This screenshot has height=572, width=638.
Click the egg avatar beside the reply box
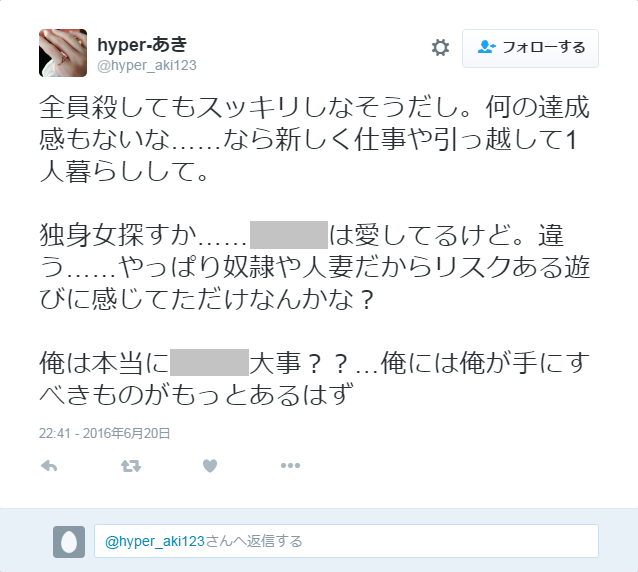(69, 541)
